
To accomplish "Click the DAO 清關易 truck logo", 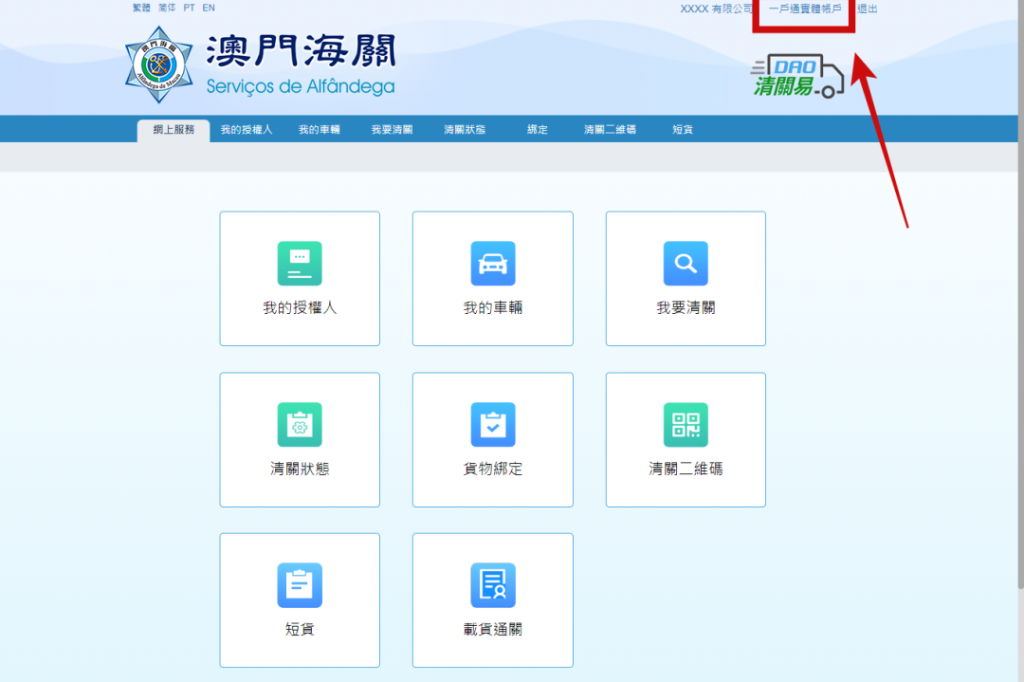I will coord(798,77).
